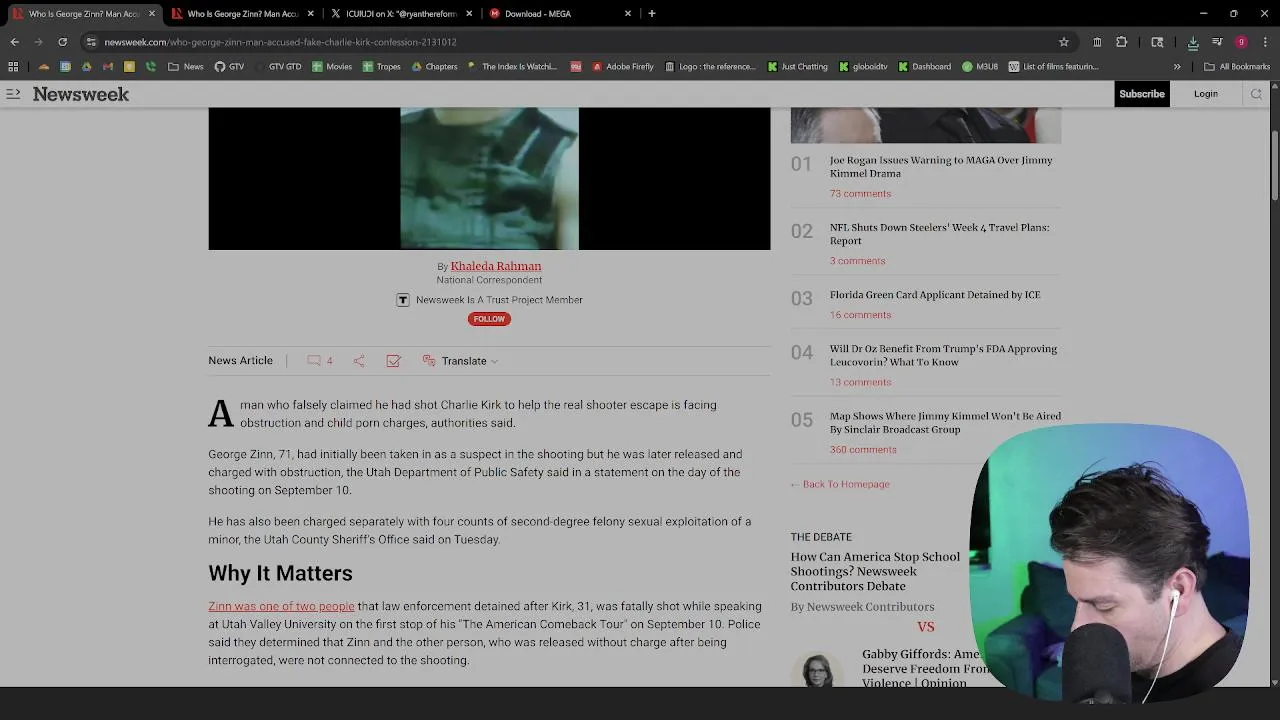The image size is (1280, 720).
Task: Open the Logo : the reference bookmark
Action: click(711, 67)
